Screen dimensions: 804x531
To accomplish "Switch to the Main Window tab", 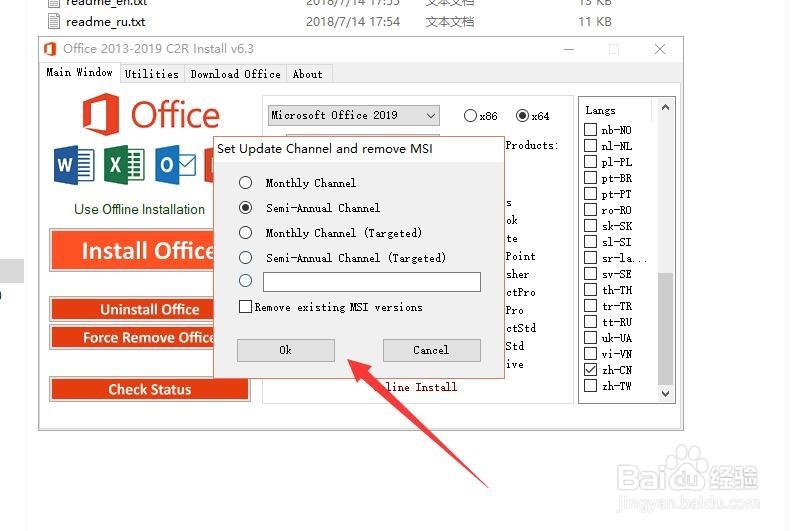I will click(x=79, y=72).
